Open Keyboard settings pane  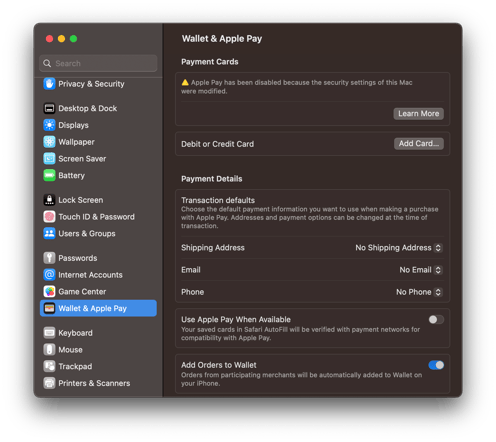click(x=98, y=333)
